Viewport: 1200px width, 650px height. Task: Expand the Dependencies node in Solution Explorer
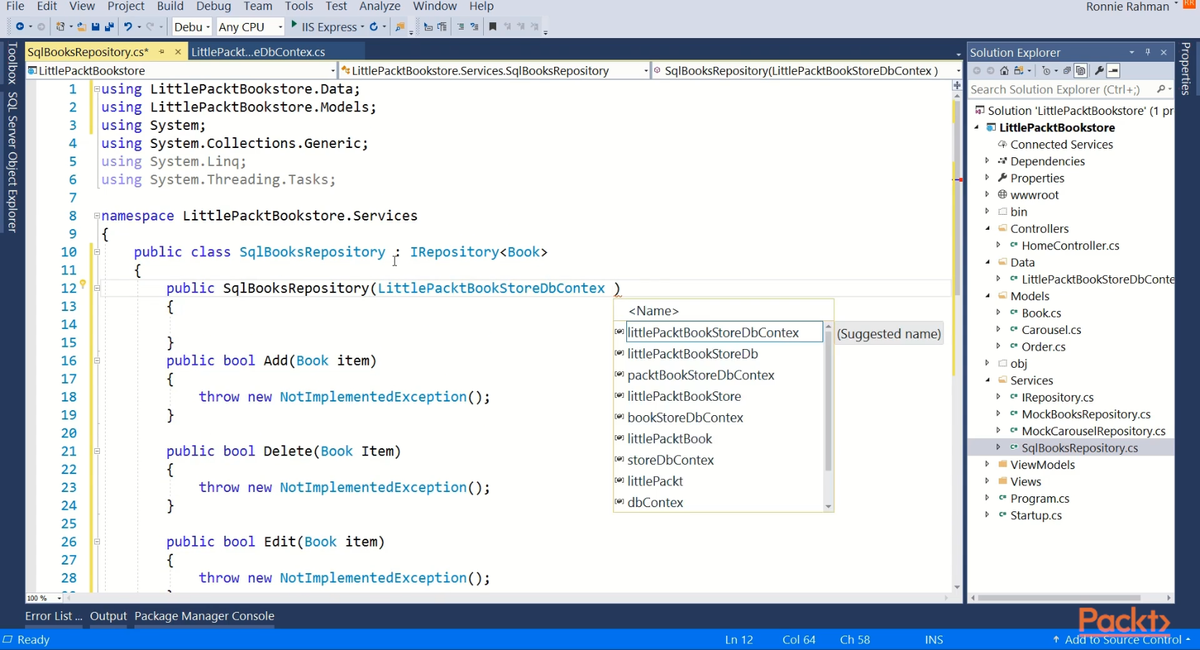pyautogui.click(x=987, y=161)
